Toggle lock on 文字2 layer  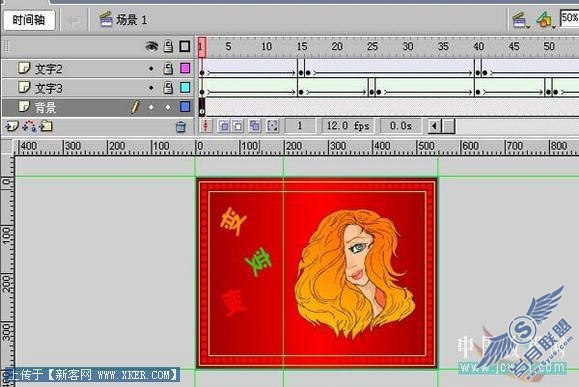pos(168,68)
